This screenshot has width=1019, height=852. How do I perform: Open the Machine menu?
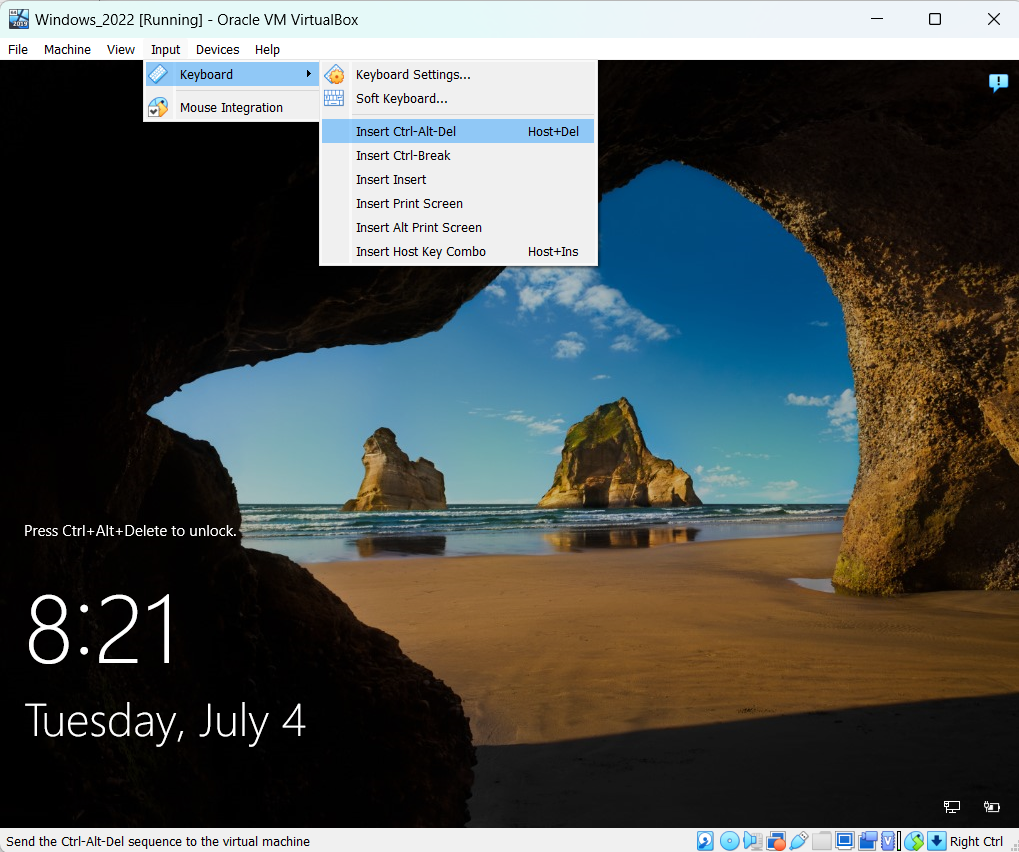(x=68, y=49)
